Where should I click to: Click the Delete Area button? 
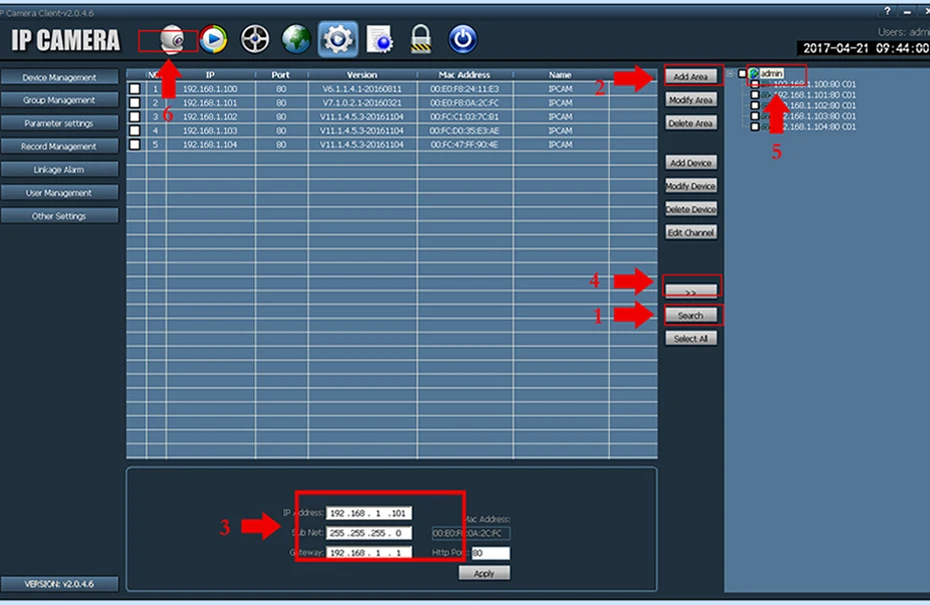(x=691, y=123)
